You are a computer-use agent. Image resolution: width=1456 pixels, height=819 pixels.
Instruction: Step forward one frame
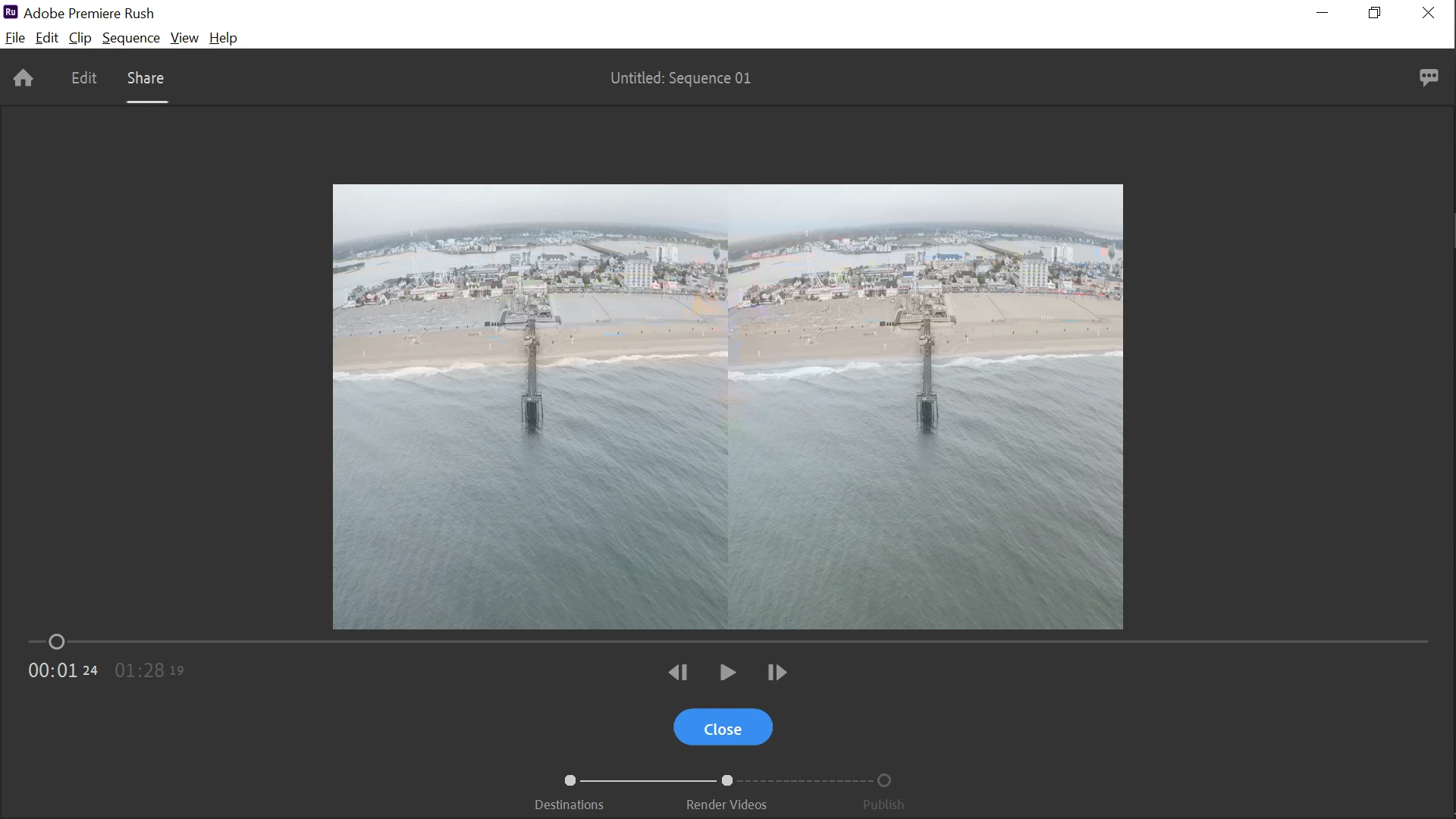click(777, 673)
